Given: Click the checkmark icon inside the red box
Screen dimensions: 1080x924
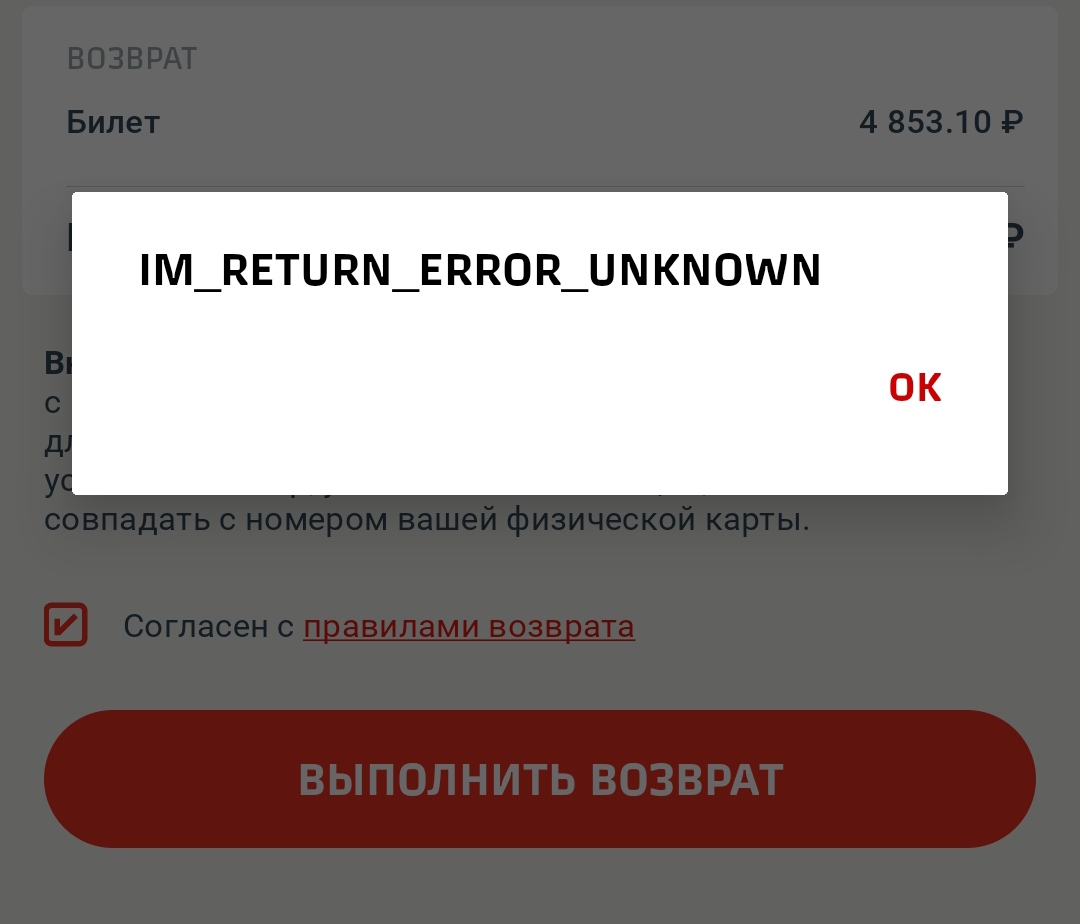Looking at the screenshot, I should 65,624.
